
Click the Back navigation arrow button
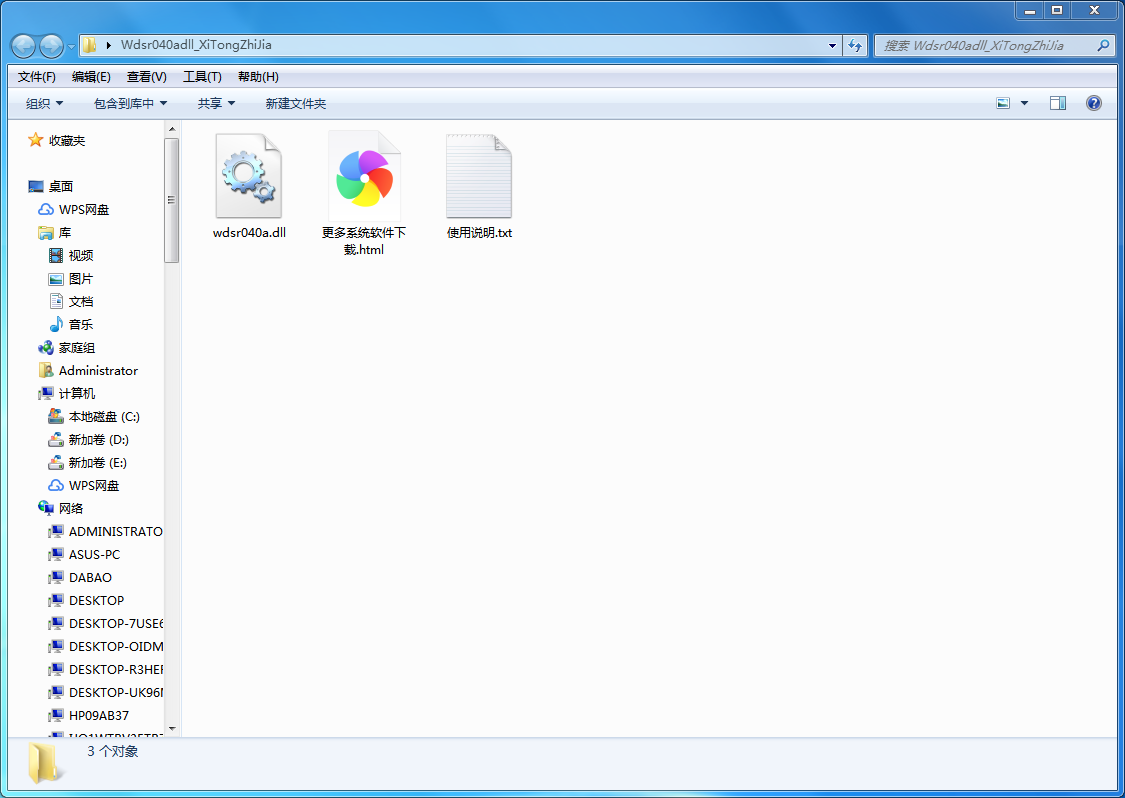tap(24, 46)
